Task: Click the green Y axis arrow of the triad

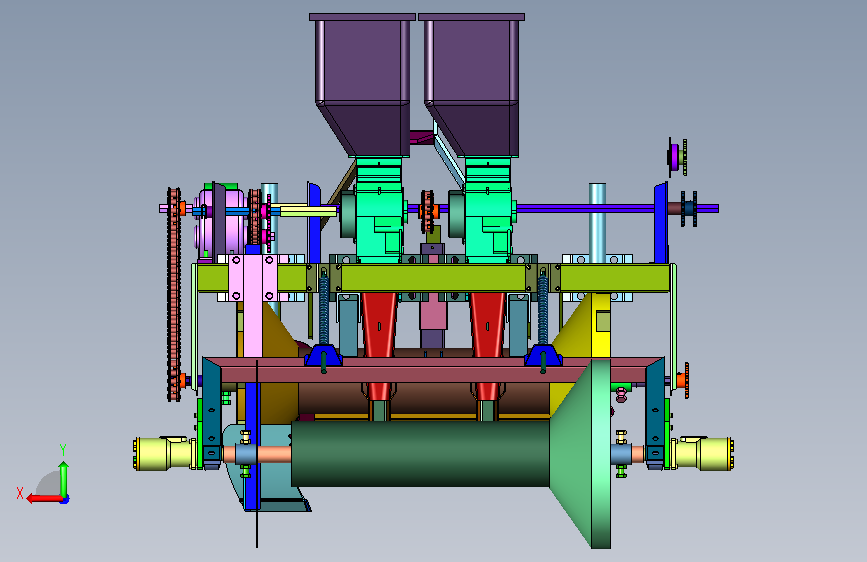Action: 64,478
